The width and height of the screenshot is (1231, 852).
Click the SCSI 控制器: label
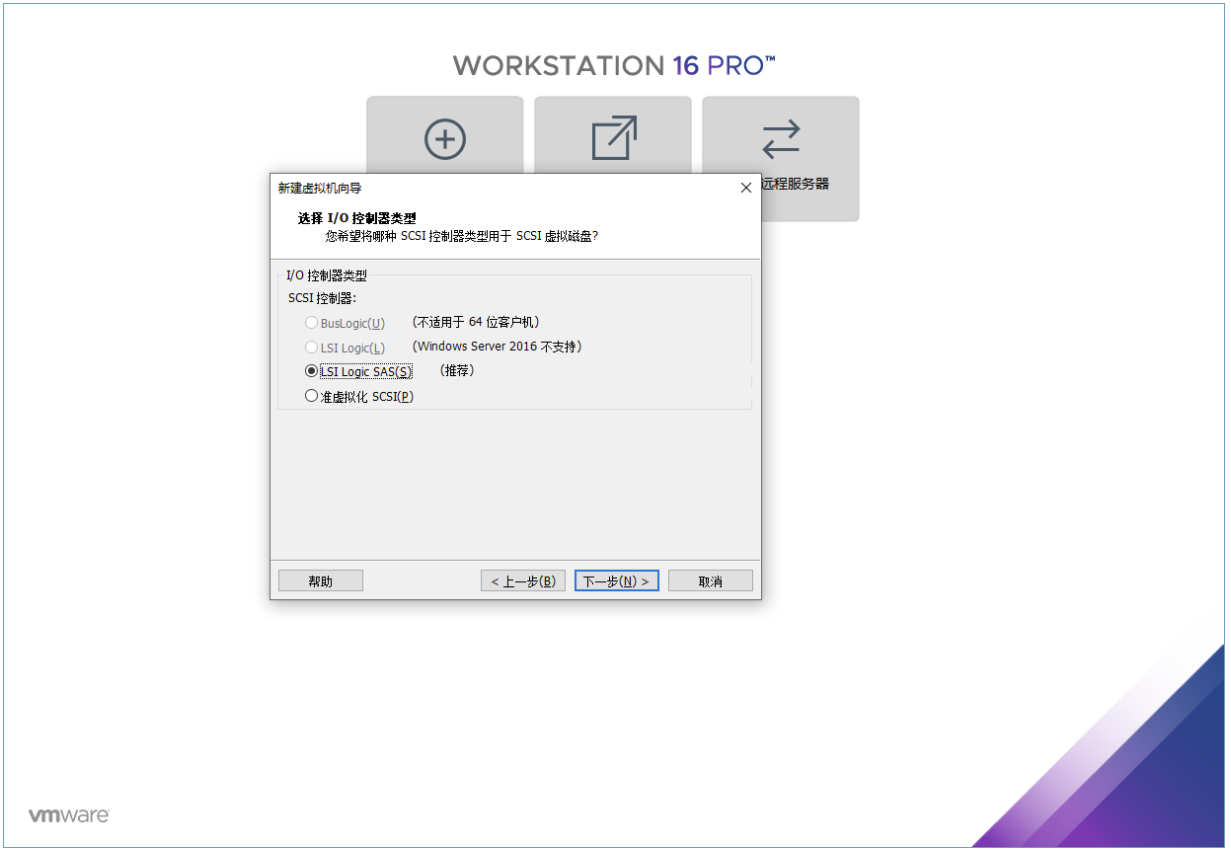[322, 298]
